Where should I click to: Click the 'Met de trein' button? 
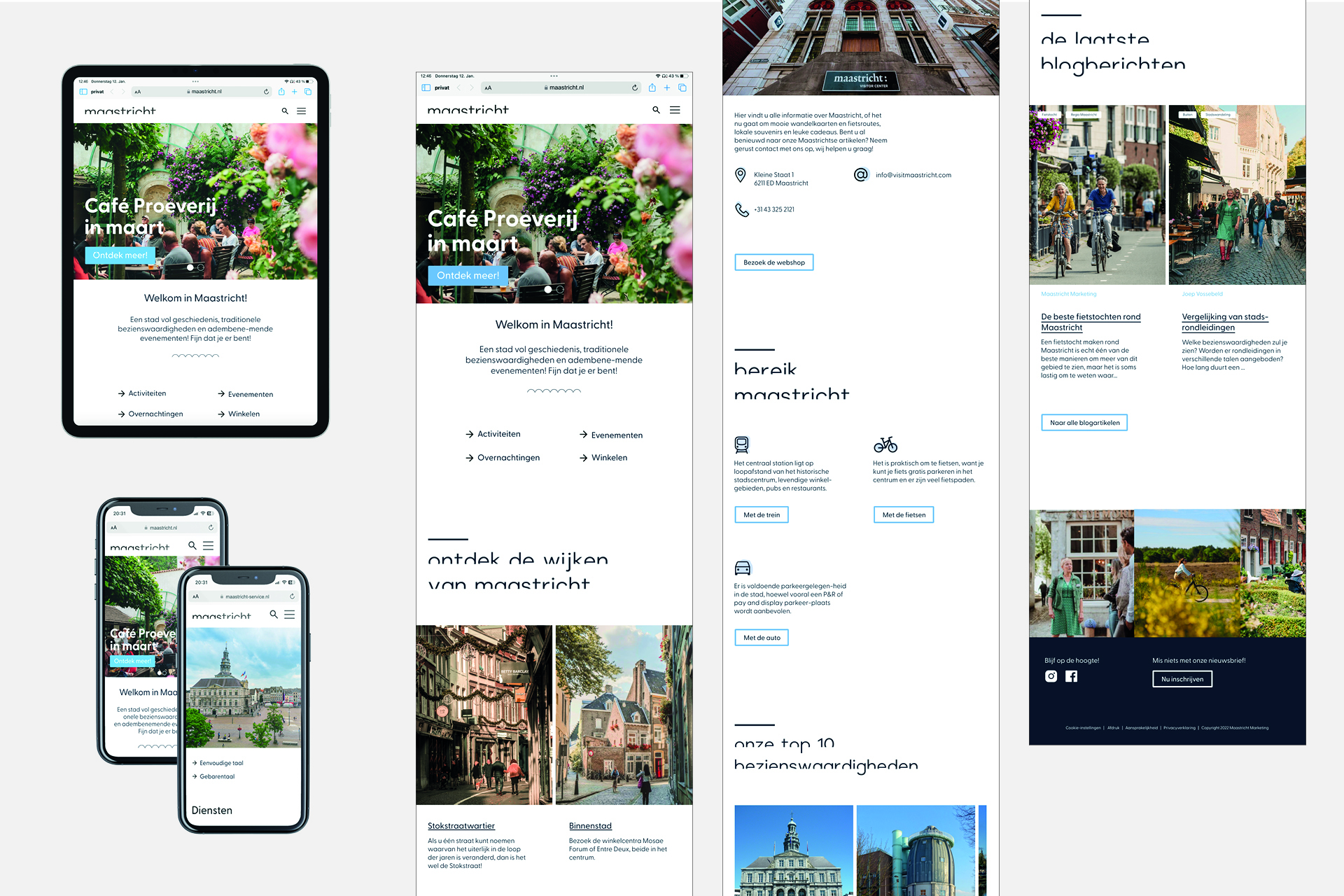point(762,514)
